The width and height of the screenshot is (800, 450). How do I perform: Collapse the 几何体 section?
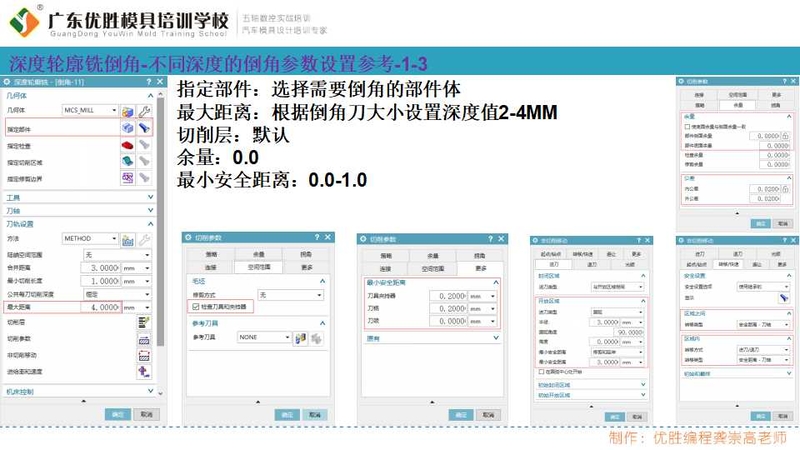(151, 95)
